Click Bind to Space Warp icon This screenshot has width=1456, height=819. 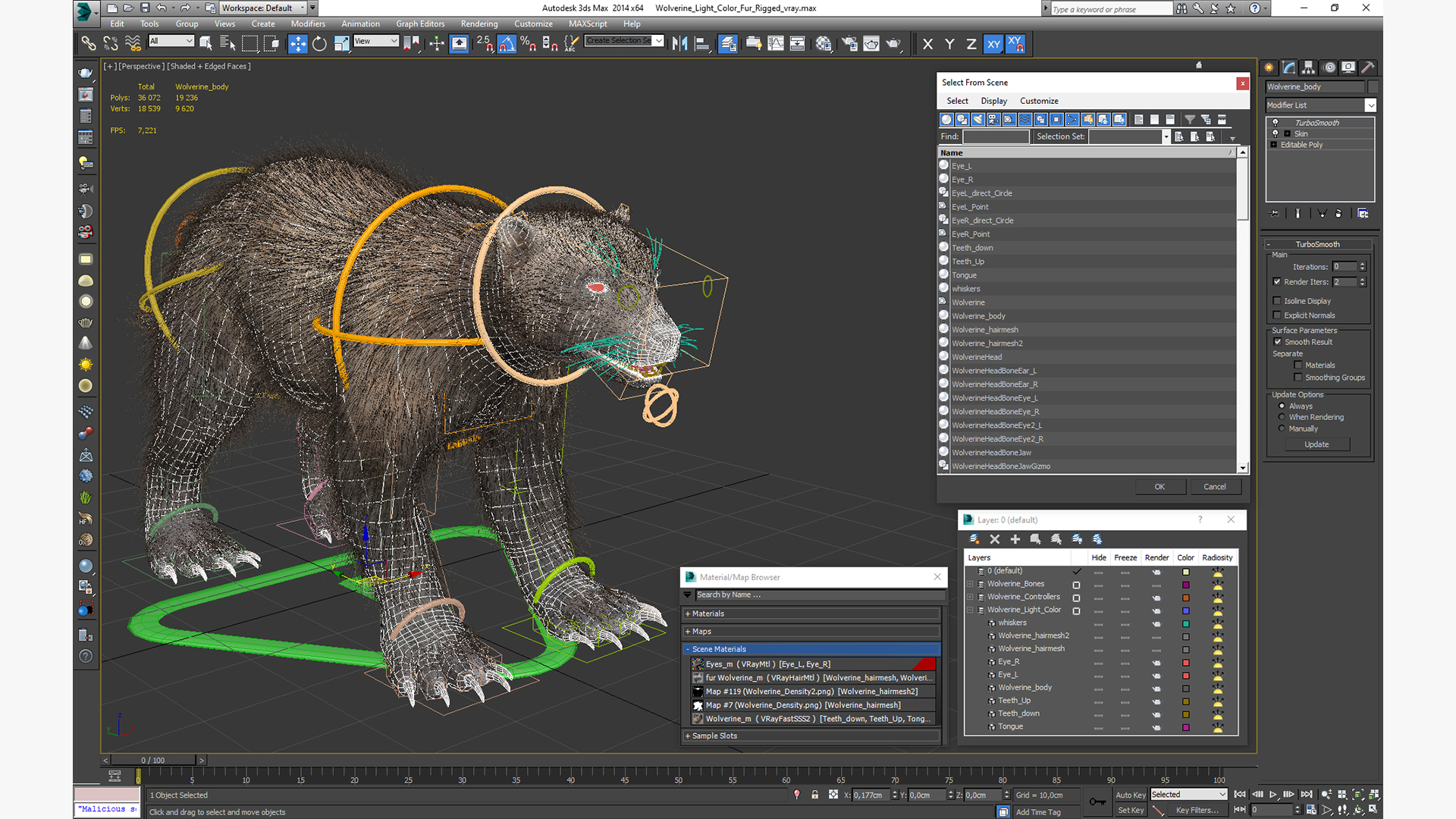coord(133,44)
